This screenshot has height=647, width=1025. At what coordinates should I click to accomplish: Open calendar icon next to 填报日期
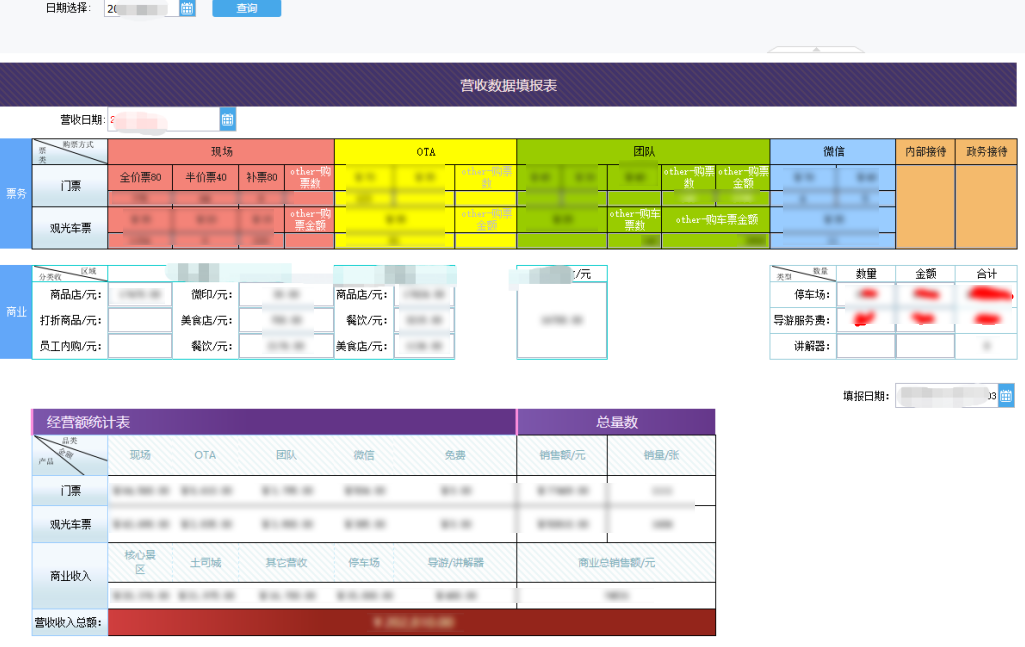[x=1006, y=395]
